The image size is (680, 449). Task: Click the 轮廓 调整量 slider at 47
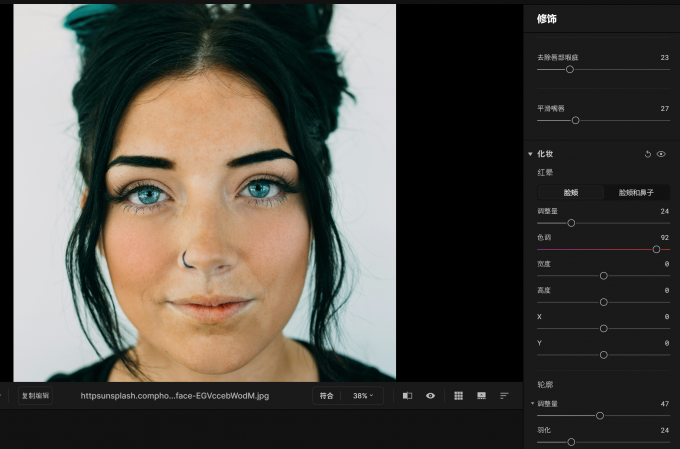click(600, 416)
